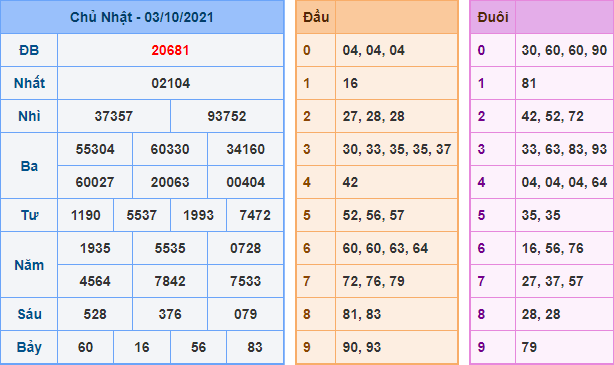Select the ĐB row label
Viewport: 614px width, 365px height.
coord(29,50)
